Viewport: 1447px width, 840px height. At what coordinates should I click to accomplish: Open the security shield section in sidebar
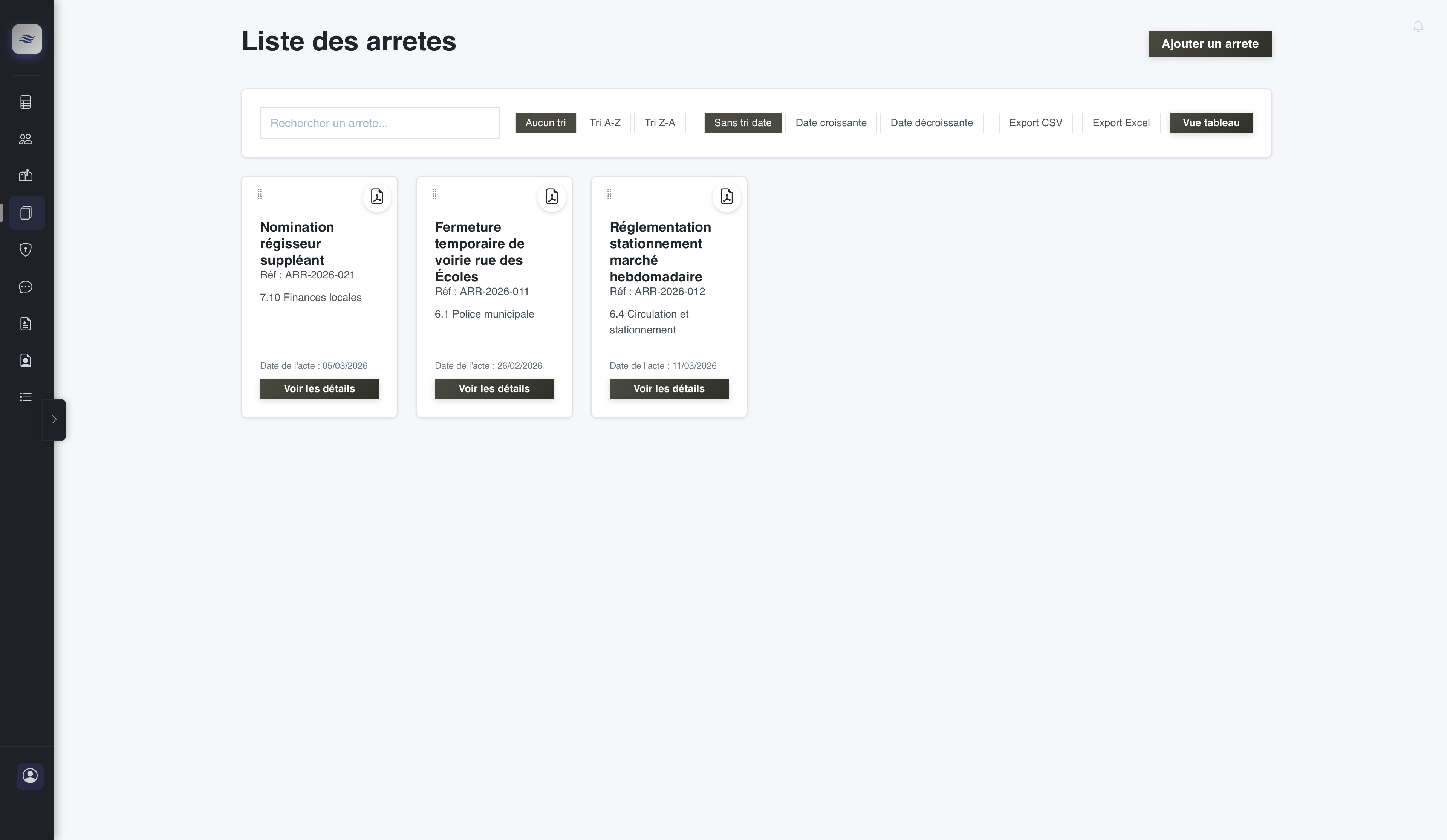[26, 249]
